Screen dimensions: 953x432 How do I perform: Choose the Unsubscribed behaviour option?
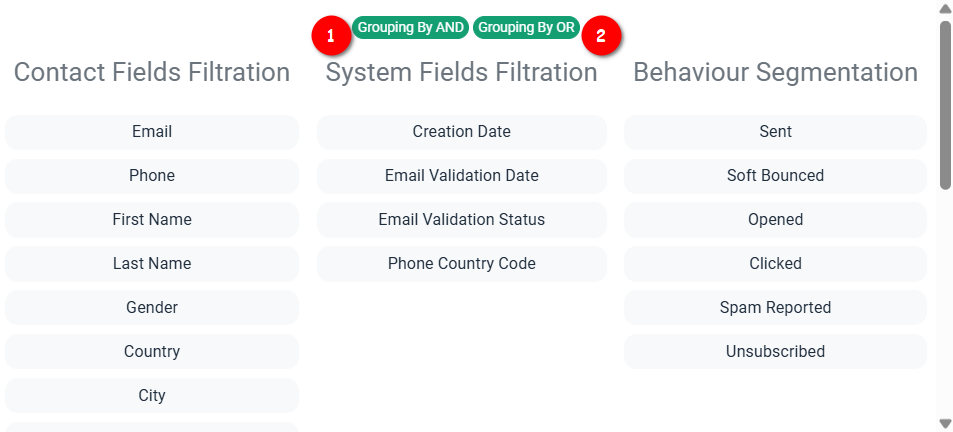click(776, 352)
